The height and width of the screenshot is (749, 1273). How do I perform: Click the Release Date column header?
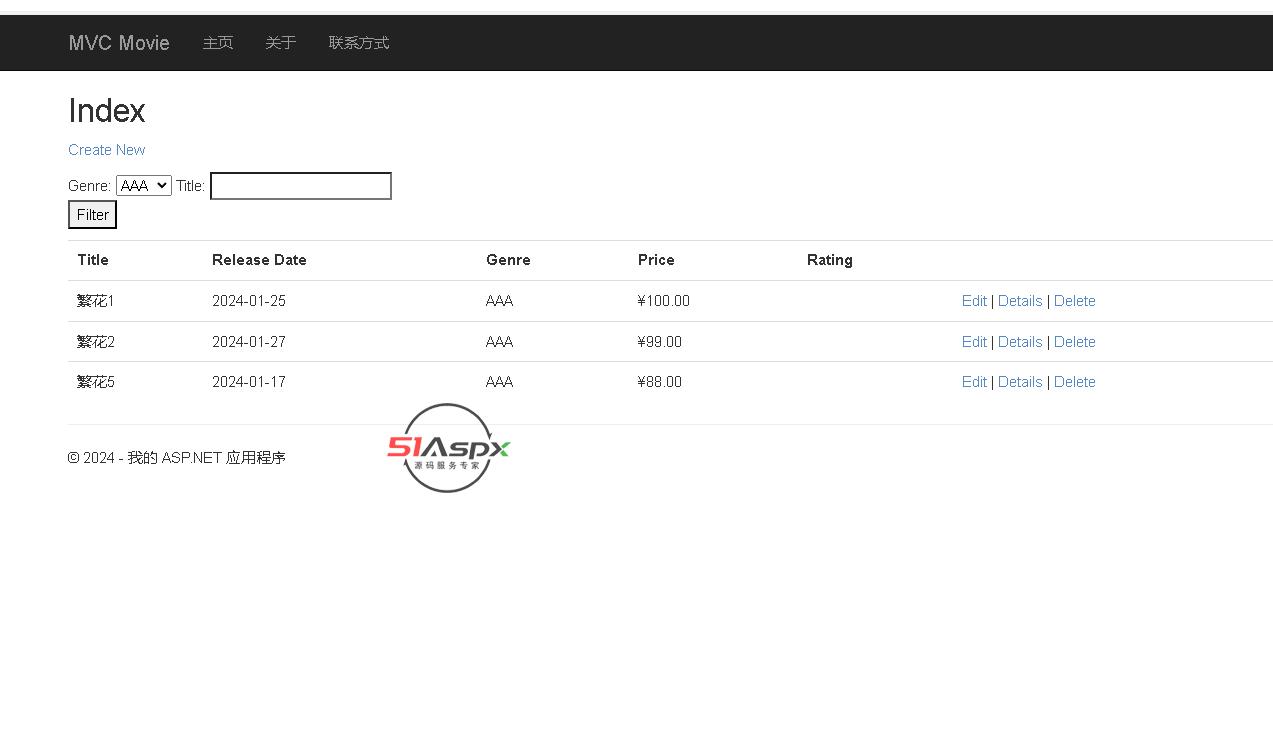[x=259, y=260]
